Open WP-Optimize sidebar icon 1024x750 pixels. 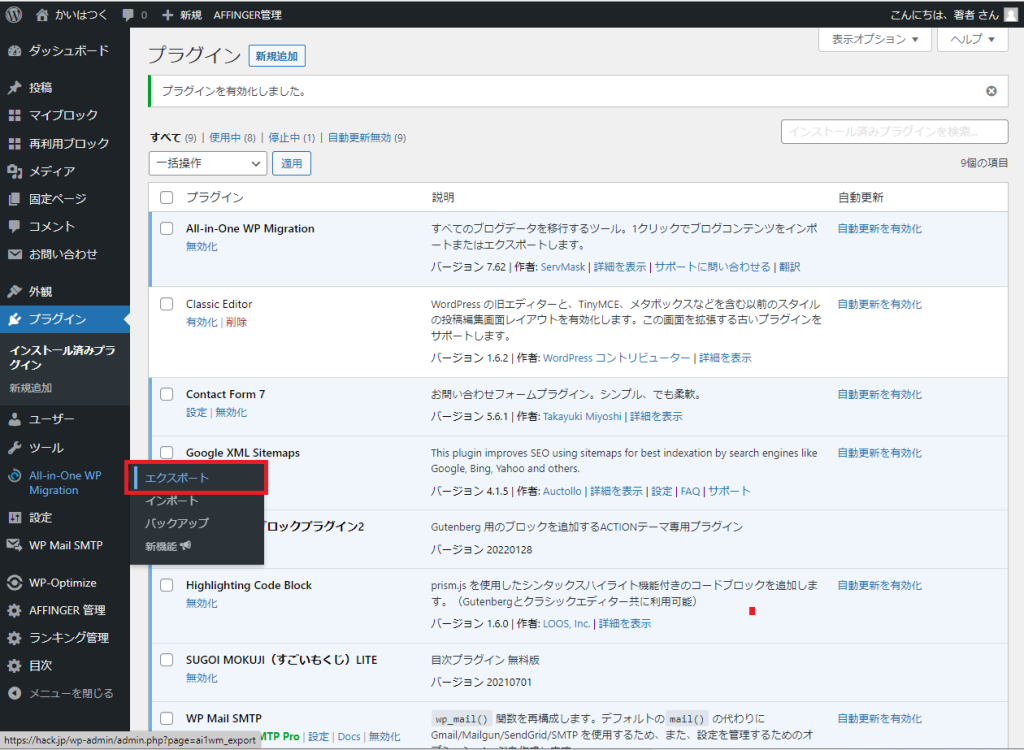tap(14, 582)
